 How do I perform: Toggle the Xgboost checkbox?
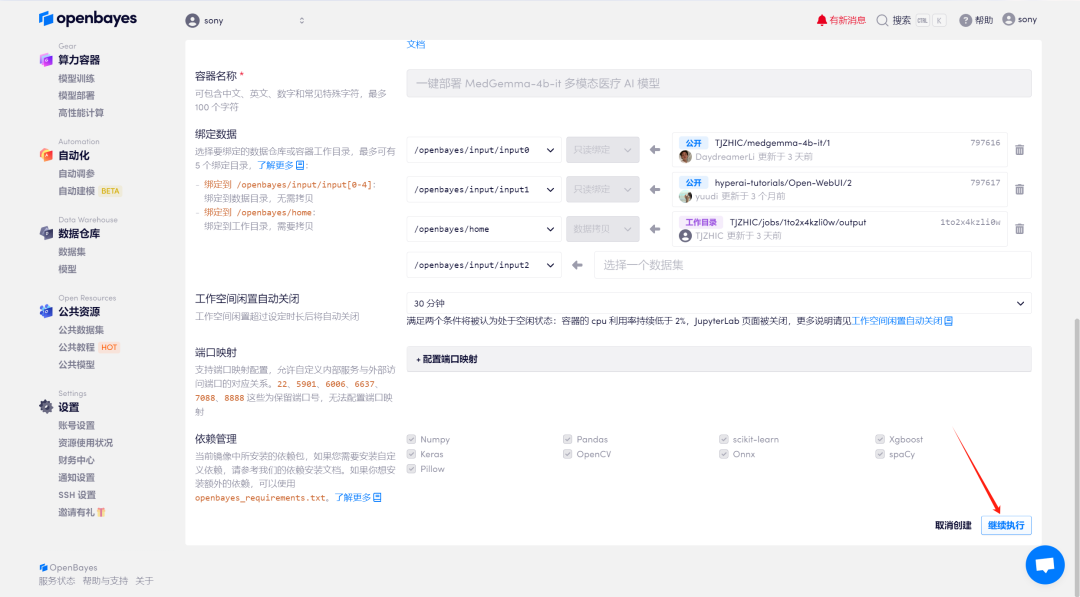(880, 439)
